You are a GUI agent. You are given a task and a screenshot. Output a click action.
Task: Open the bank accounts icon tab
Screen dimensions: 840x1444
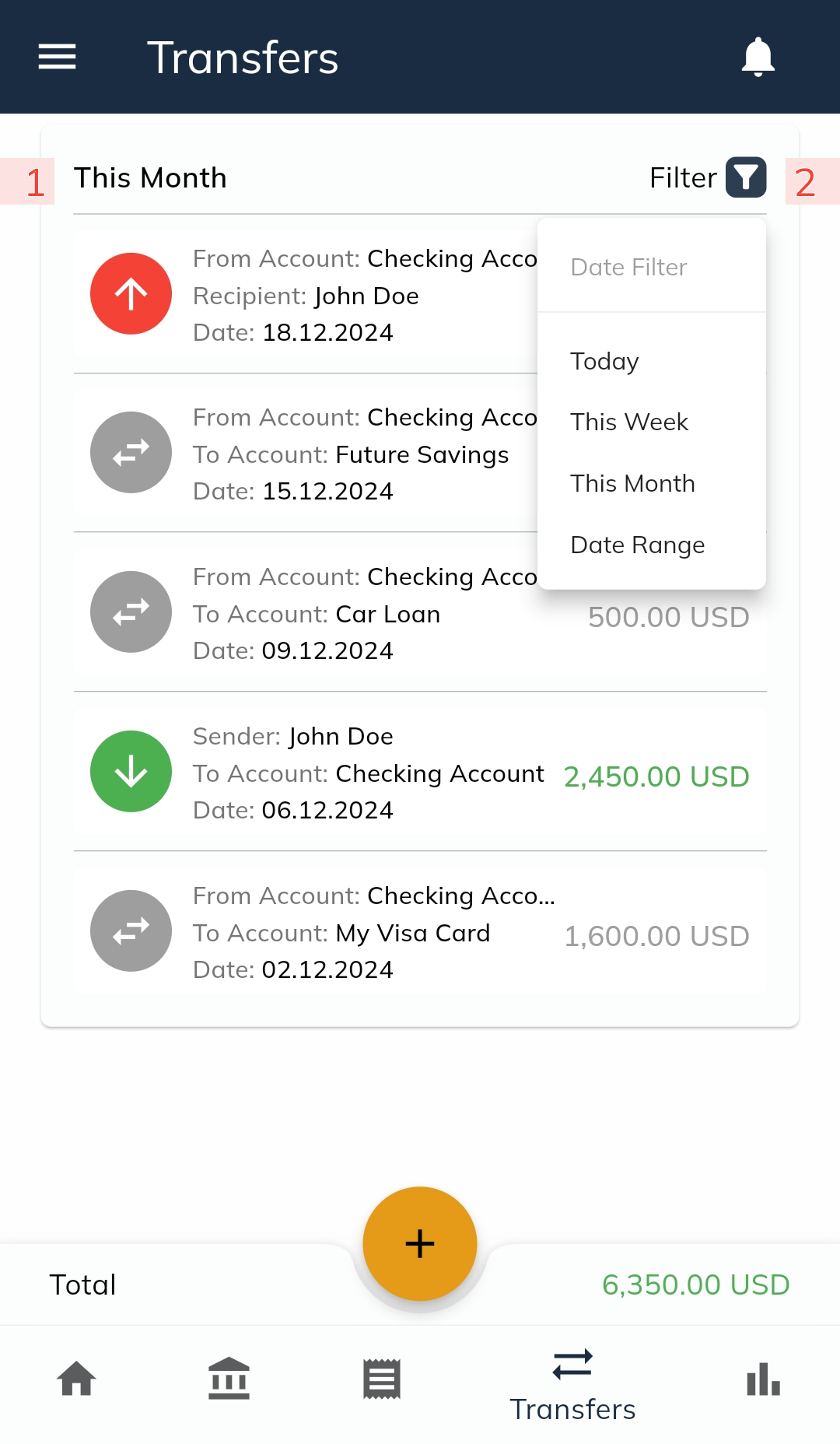click(x=229, y=1379)
